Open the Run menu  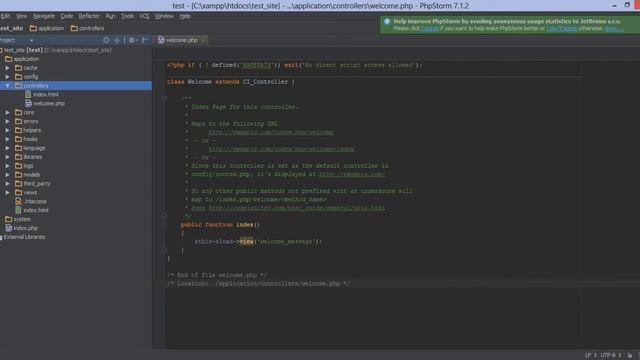pos(110,16)
